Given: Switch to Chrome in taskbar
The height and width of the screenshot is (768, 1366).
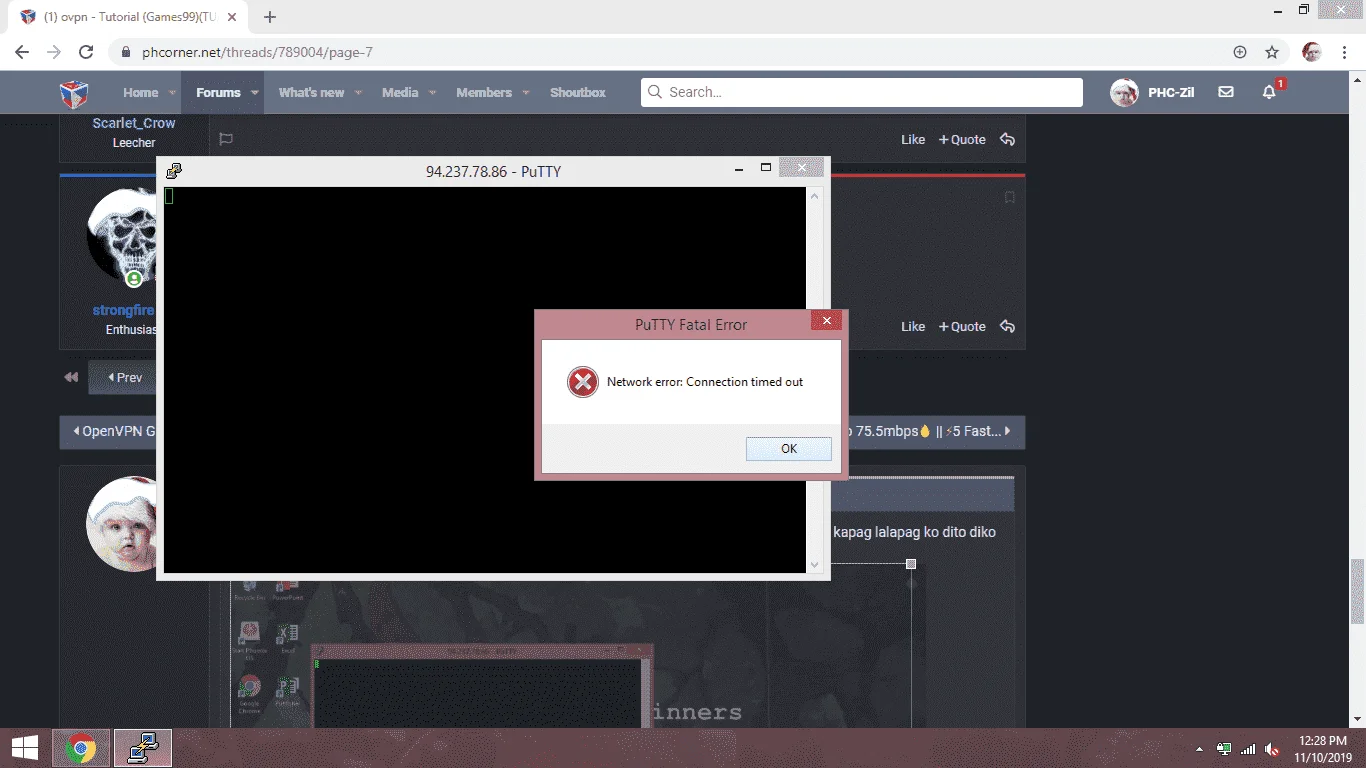Looking at the screenshot, I should coord(81,748).
